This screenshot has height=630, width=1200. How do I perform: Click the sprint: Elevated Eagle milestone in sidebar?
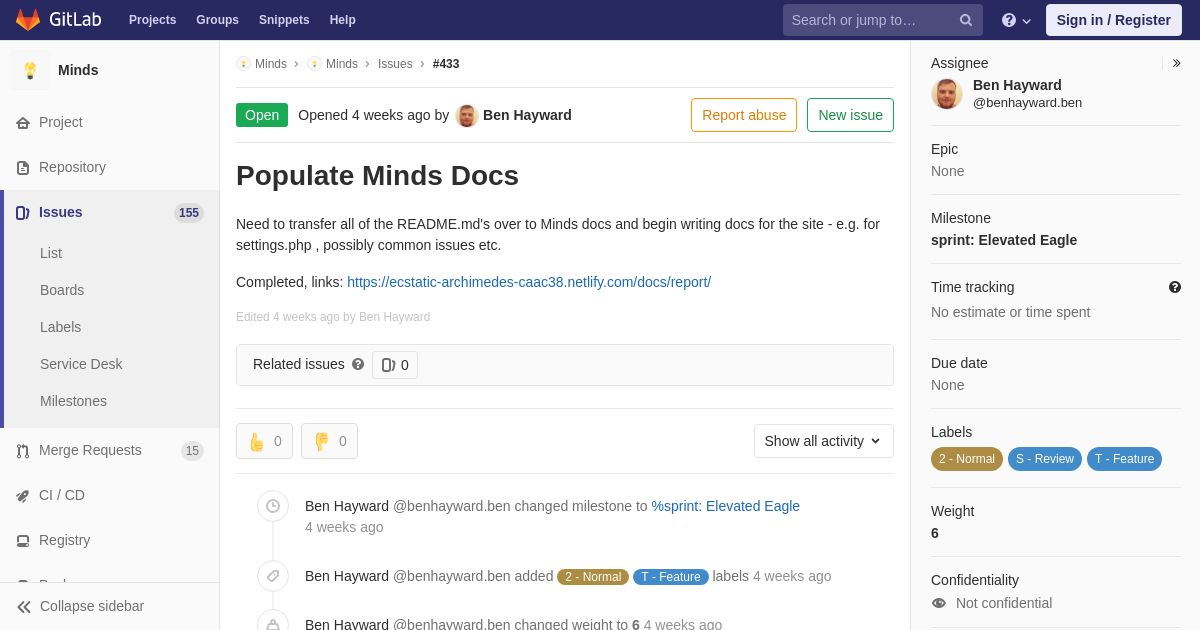[x=1004, y=240]
